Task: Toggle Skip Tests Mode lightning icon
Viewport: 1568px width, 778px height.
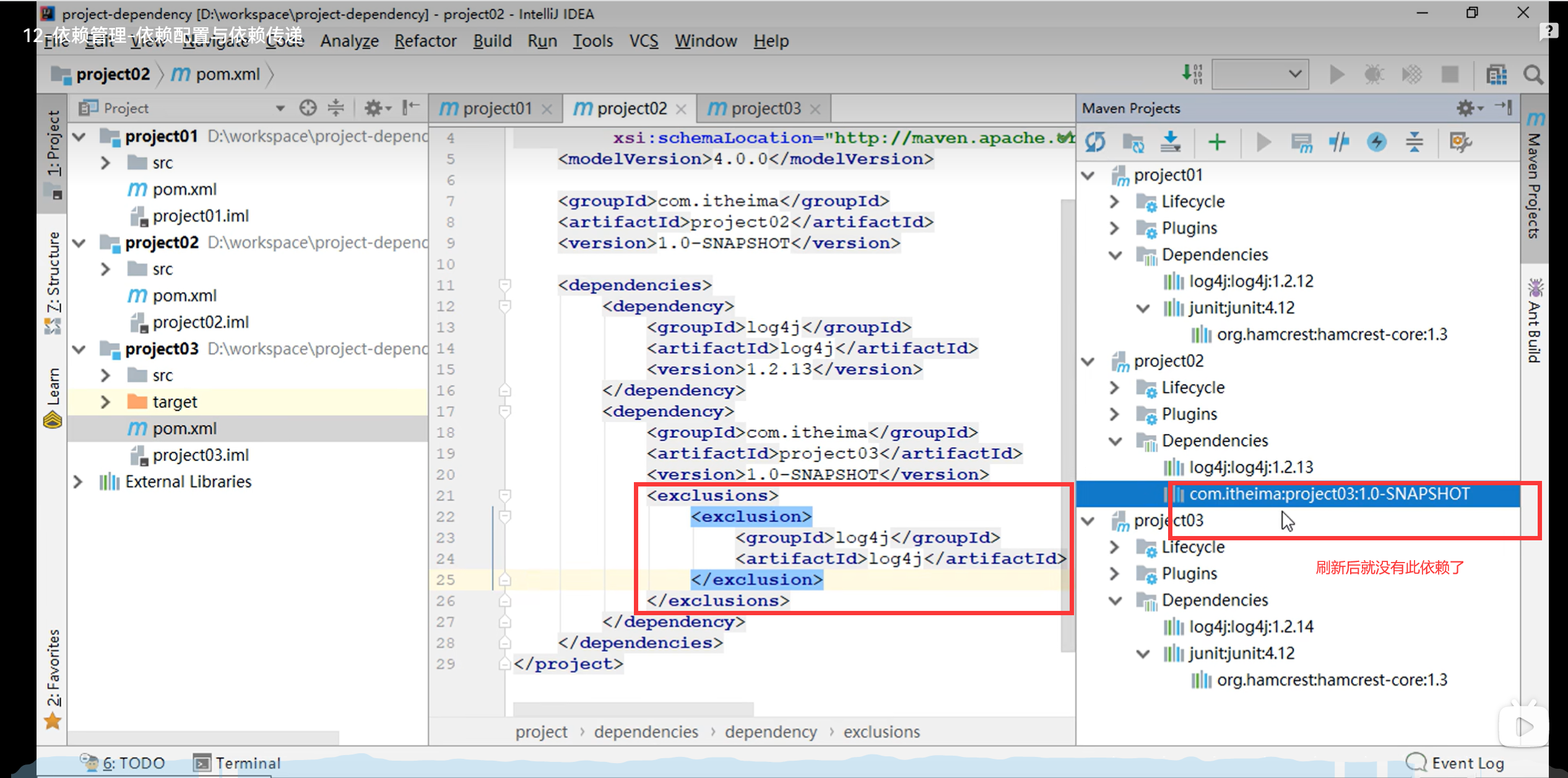Action: 1377,142
